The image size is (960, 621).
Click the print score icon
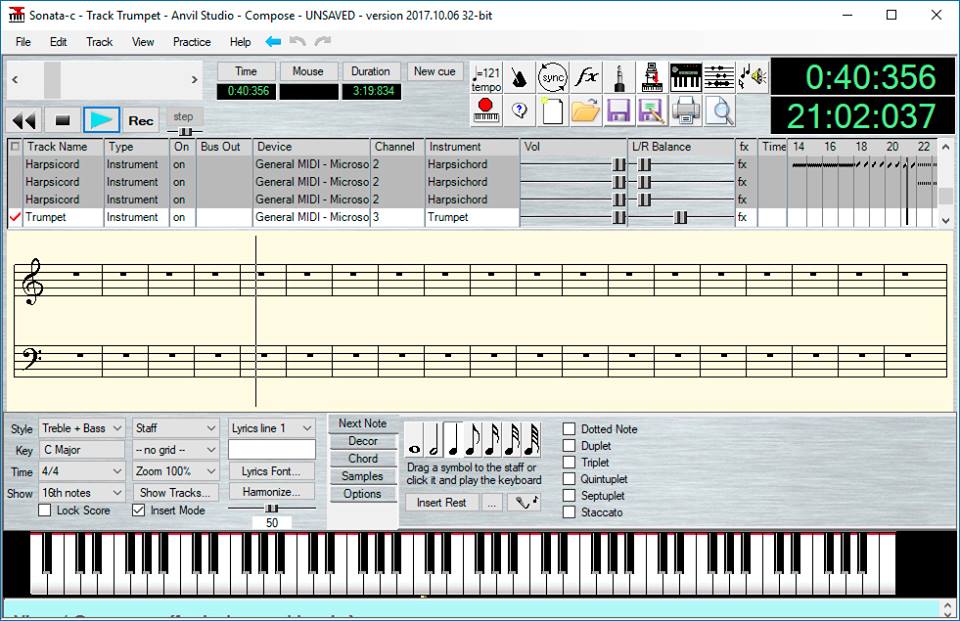[686, 113]
